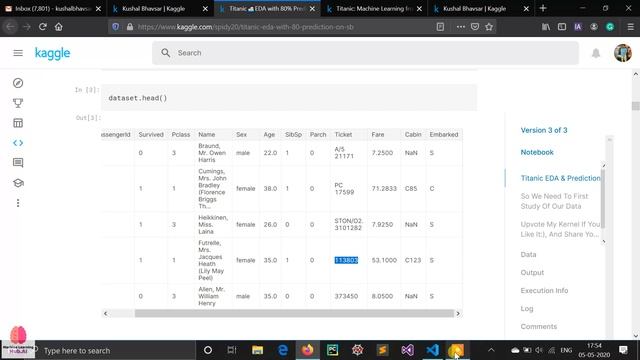
Task: Open Task View in the taskbar
Action: [232, 350]
